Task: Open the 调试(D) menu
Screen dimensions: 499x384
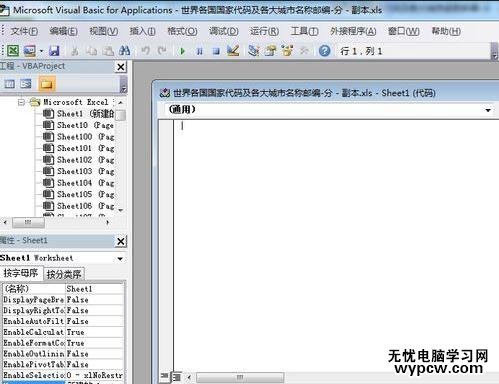Action: click(x=224, y=31)
